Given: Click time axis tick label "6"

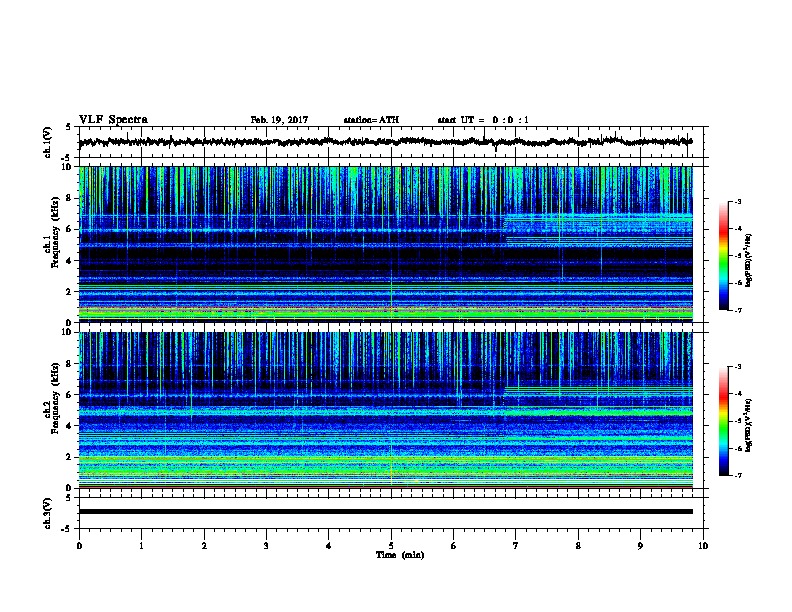Looking at the screenshot, I should pyautogui.click(x=454, y=546).
